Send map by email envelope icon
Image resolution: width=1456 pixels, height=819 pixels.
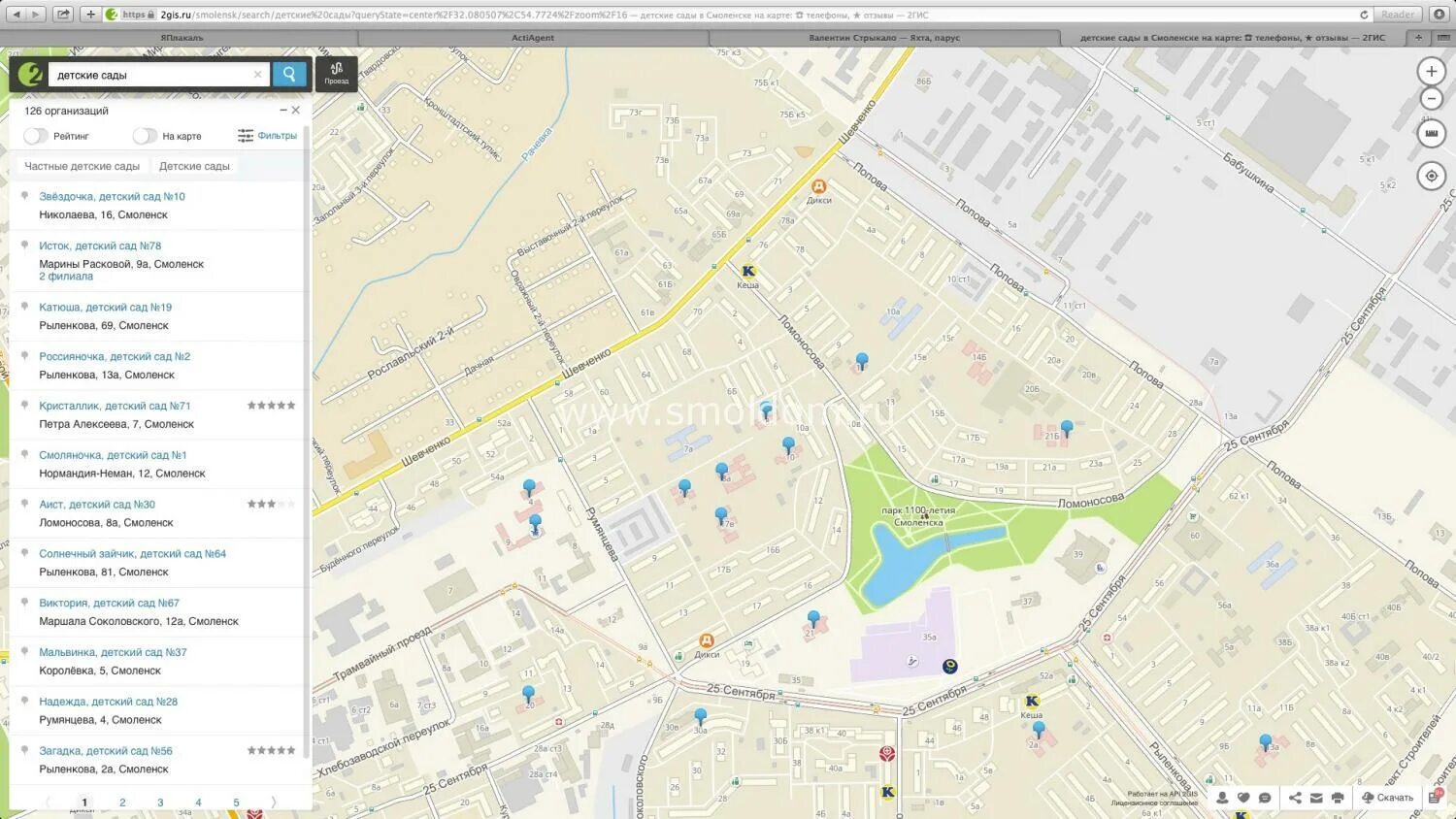[1316, 798]
